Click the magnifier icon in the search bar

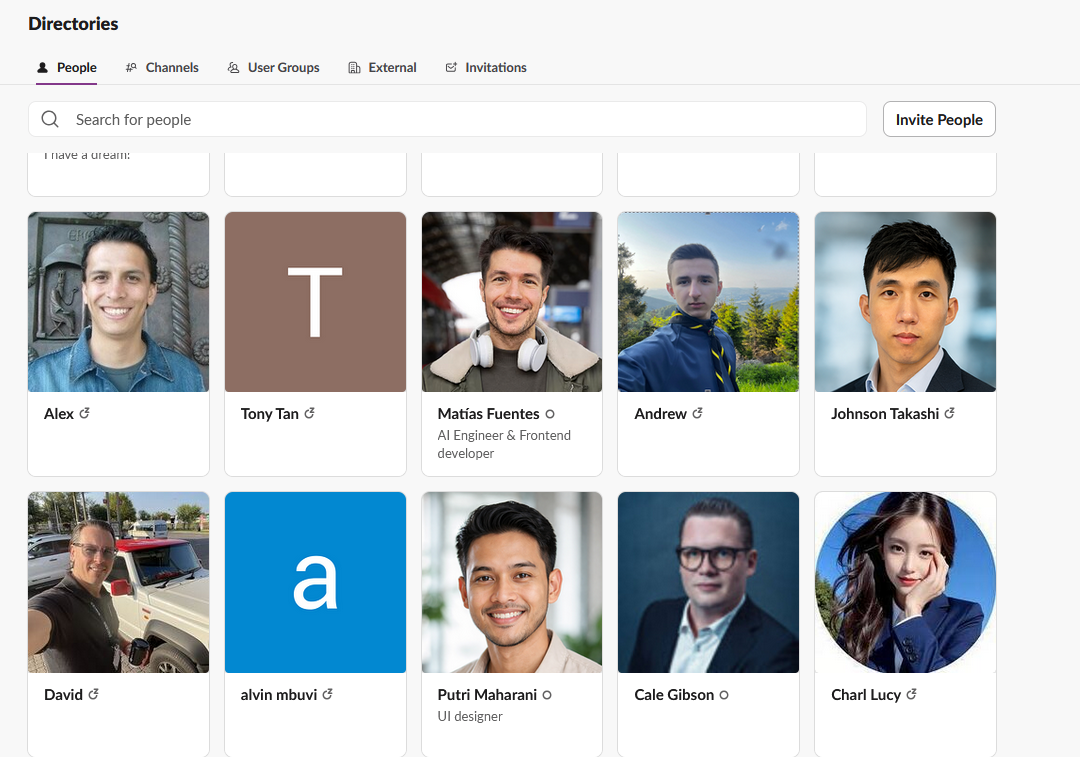coord(50,120)
